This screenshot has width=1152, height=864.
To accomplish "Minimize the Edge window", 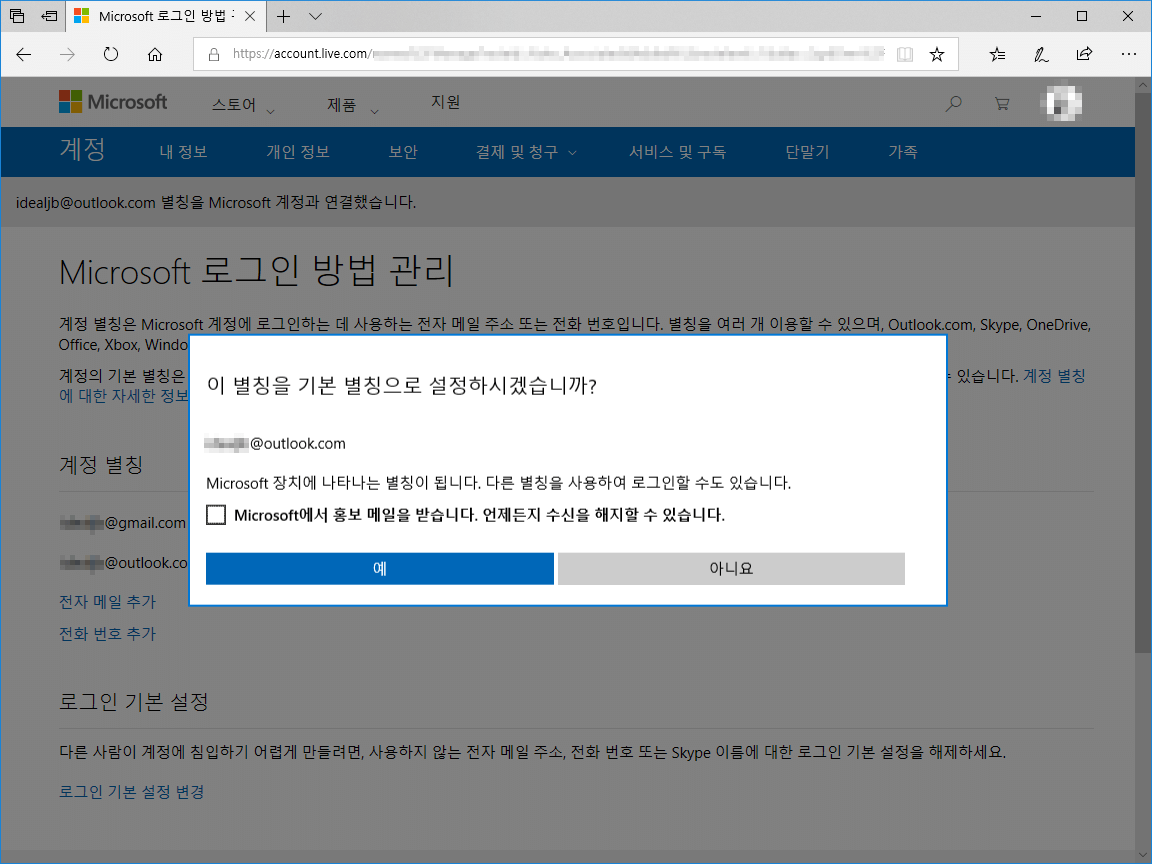I will click(1036, 16).
